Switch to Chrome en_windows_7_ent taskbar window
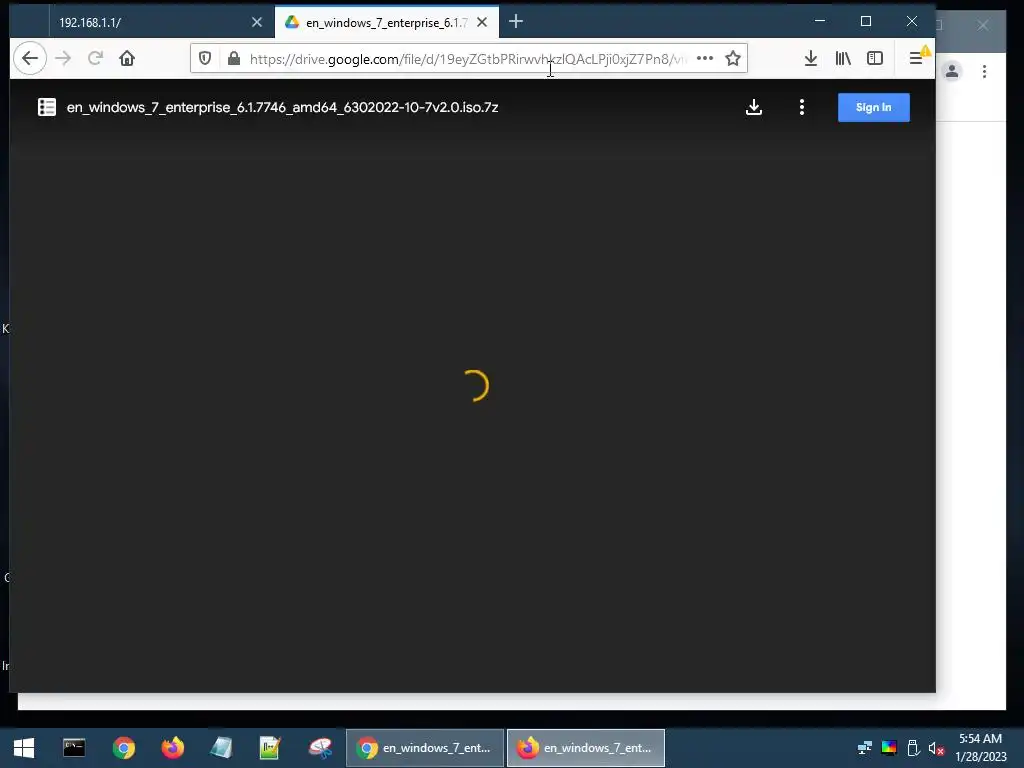 coord(424,748)
